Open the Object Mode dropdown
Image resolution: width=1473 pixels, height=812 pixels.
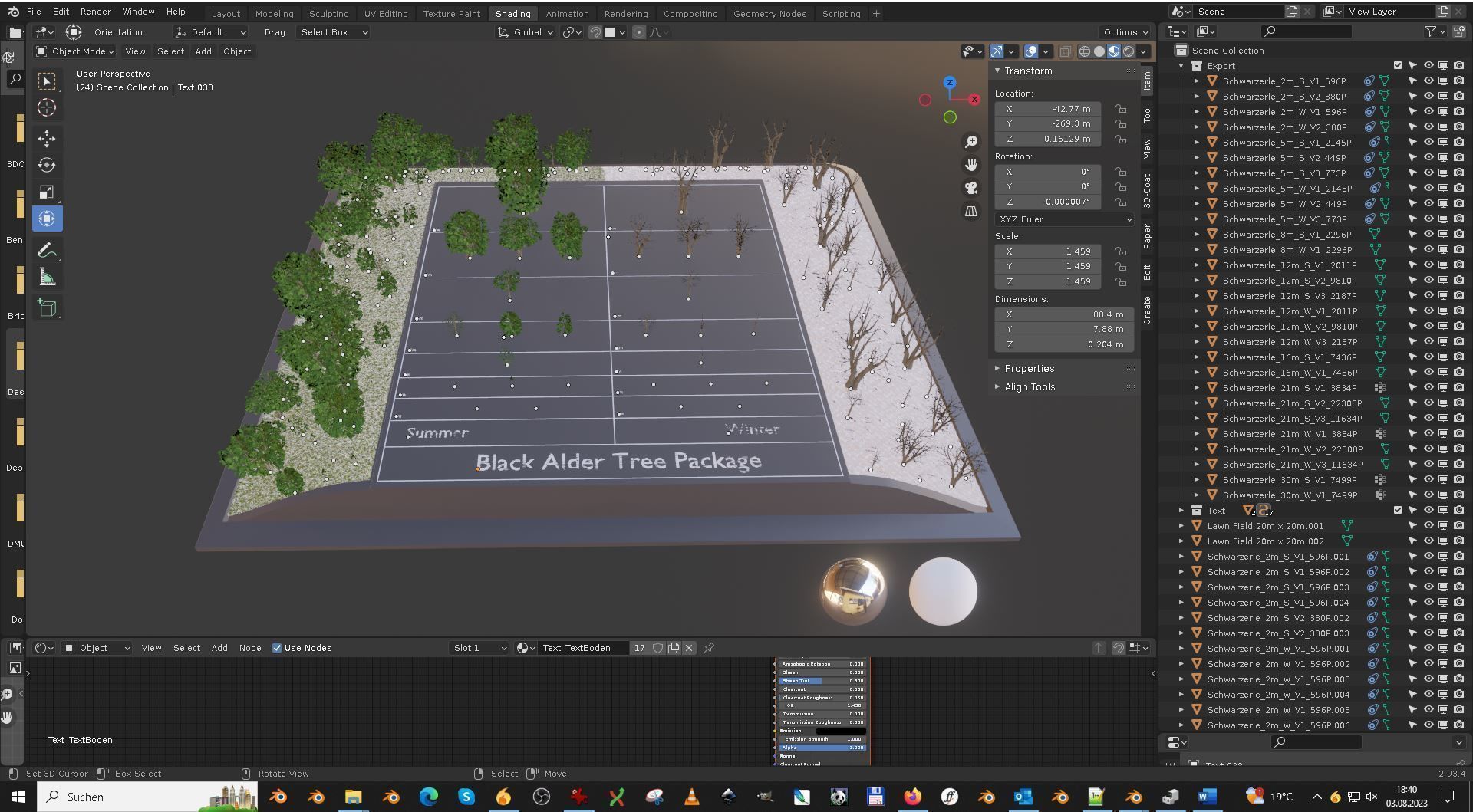75,51
